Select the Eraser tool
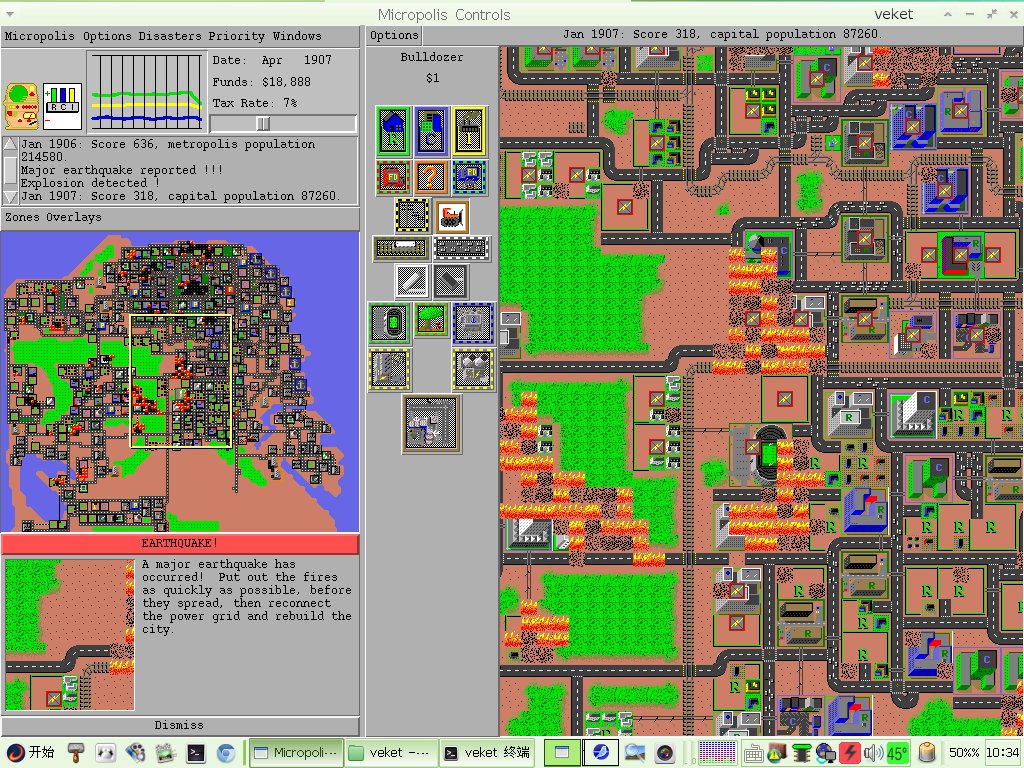1024x768 pixels. point(451,281)
